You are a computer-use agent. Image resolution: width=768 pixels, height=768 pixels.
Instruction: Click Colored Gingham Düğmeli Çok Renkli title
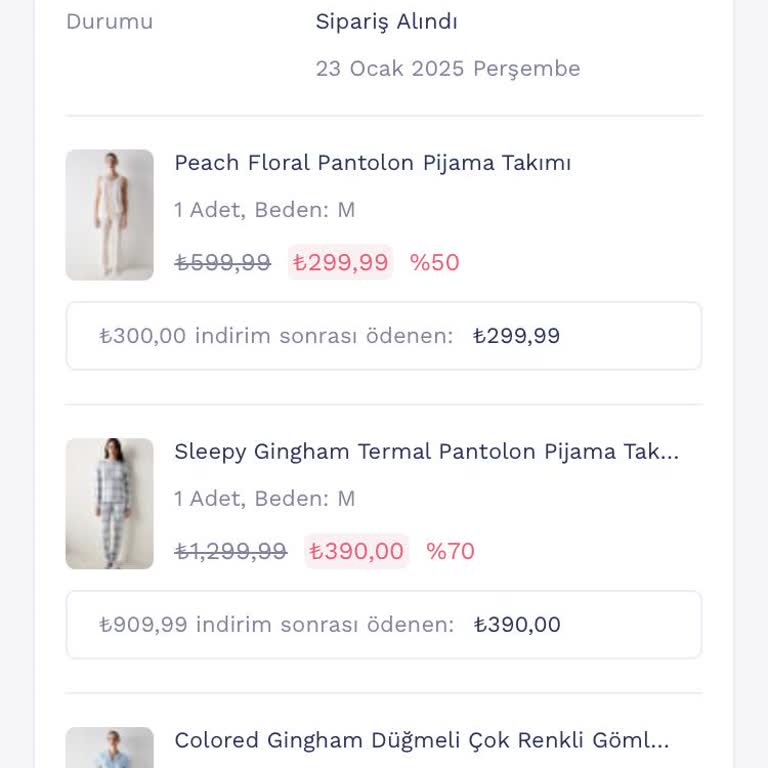pos(421,740)
